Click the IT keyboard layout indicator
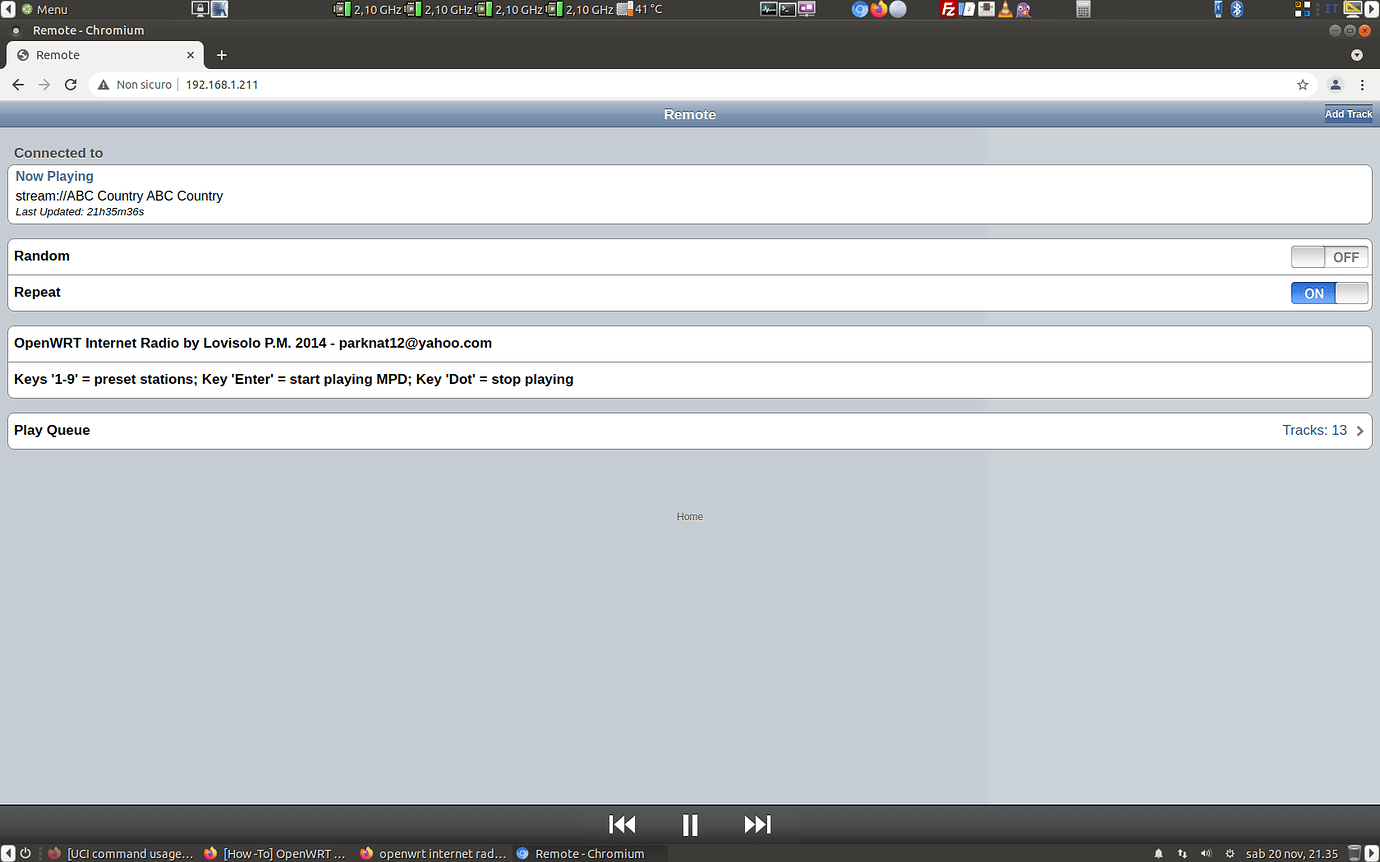This screenshot has width=1380, height=862. pos(1332,9)
